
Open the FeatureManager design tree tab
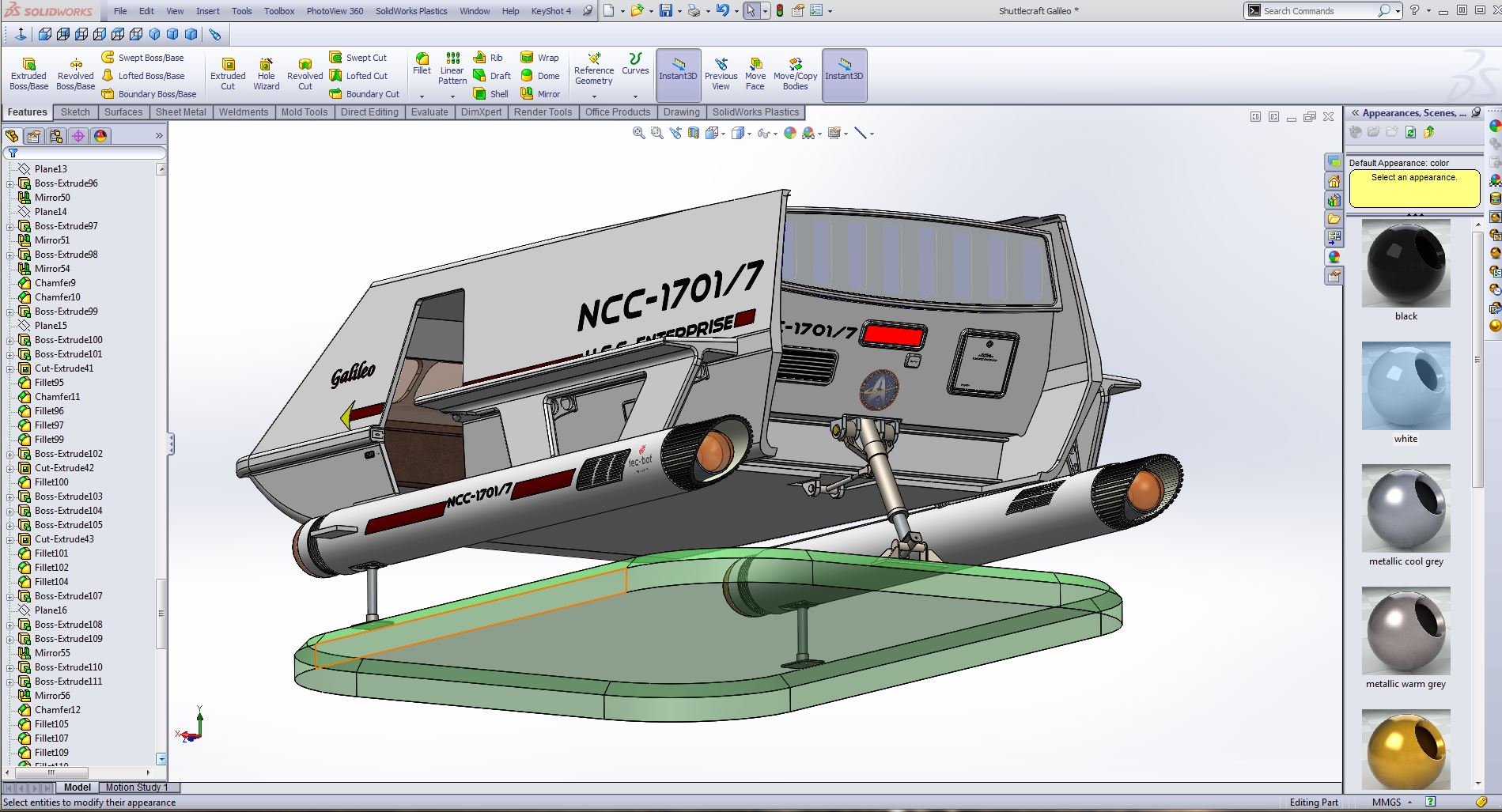tap(12, 136)
